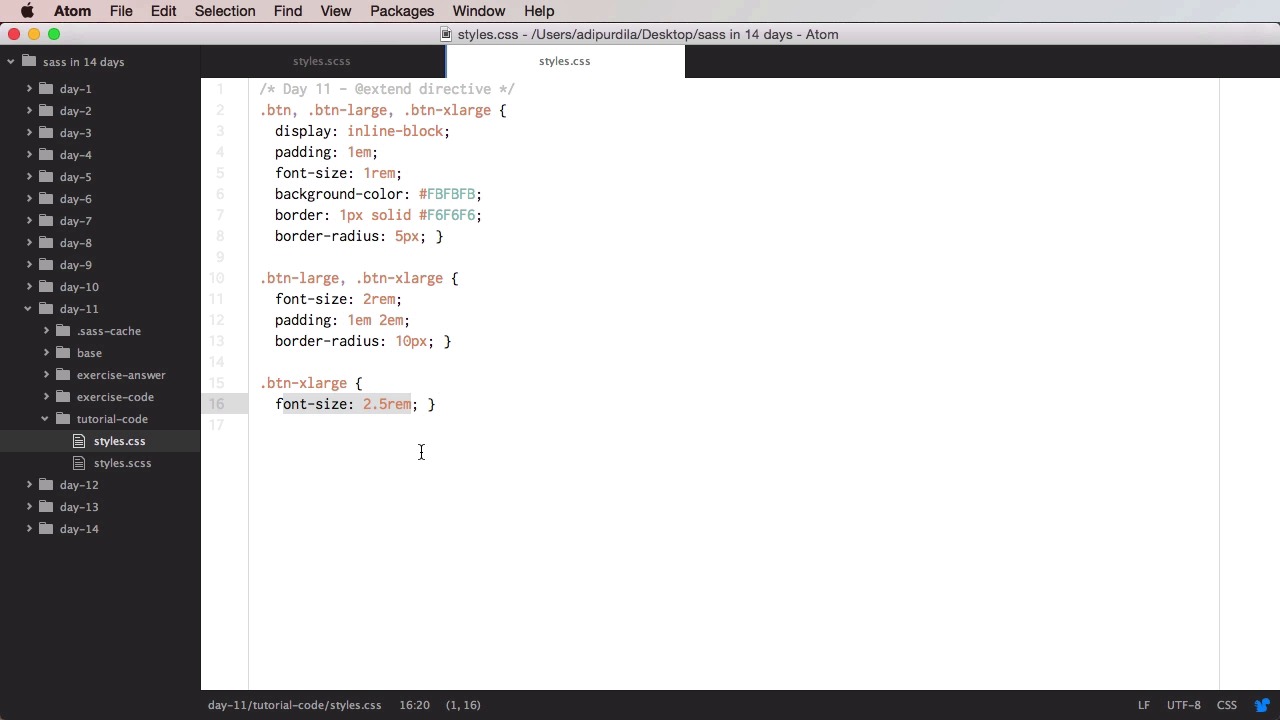Click the base folder icon

click(63, 353)
